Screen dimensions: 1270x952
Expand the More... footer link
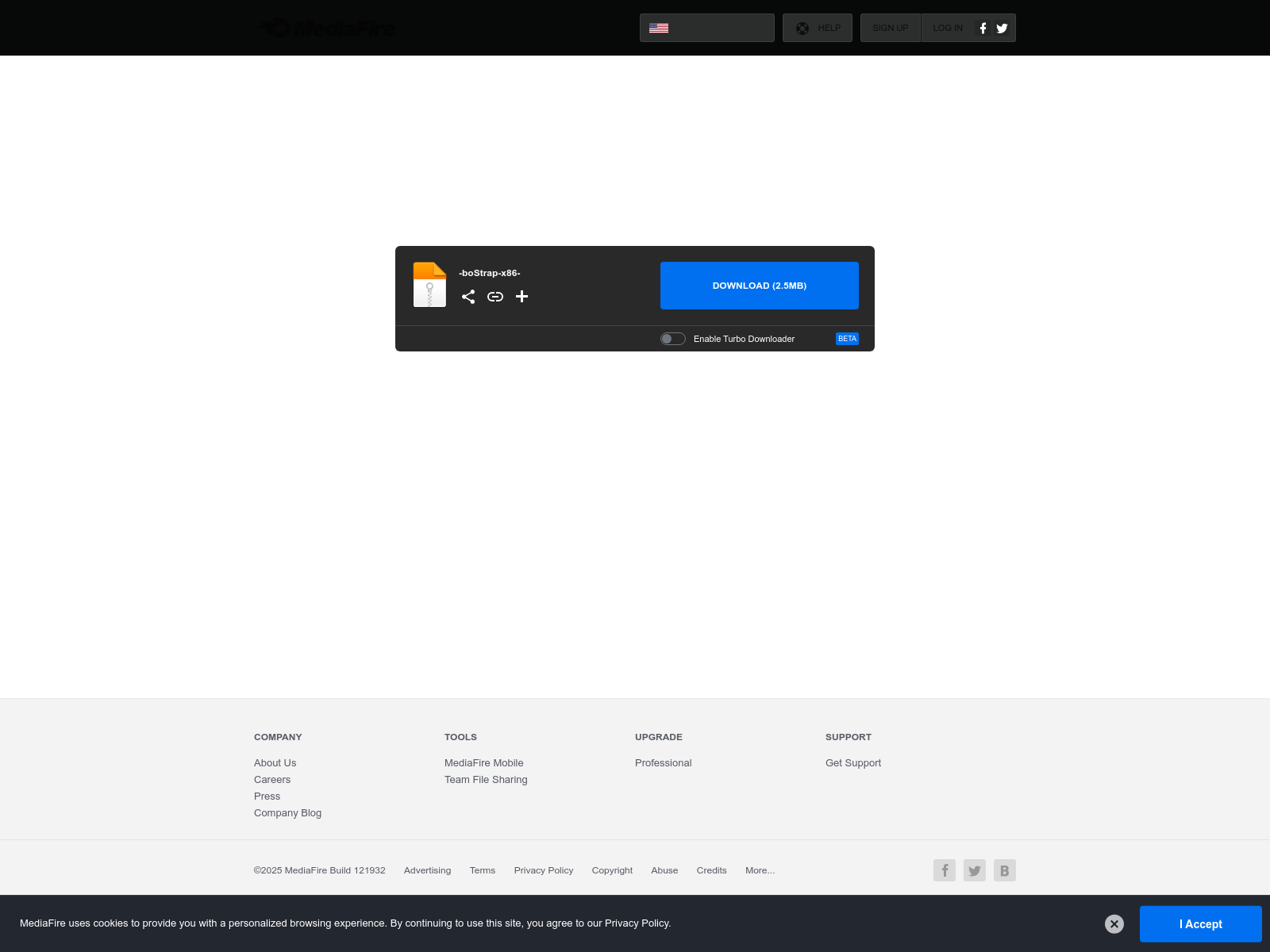pos(760,870)
